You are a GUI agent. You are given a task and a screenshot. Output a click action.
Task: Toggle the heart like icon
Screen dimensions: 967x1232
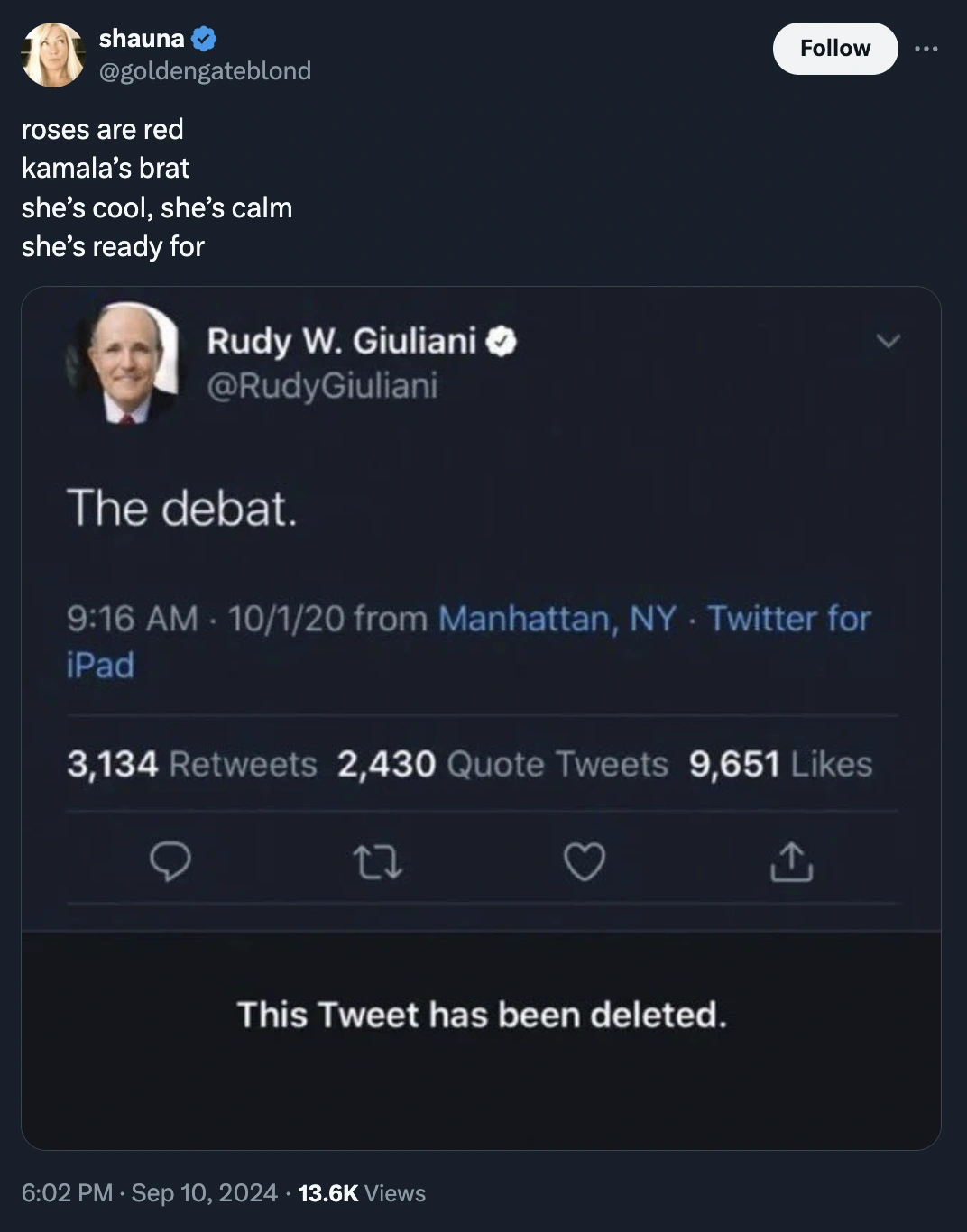pos(585,862)
